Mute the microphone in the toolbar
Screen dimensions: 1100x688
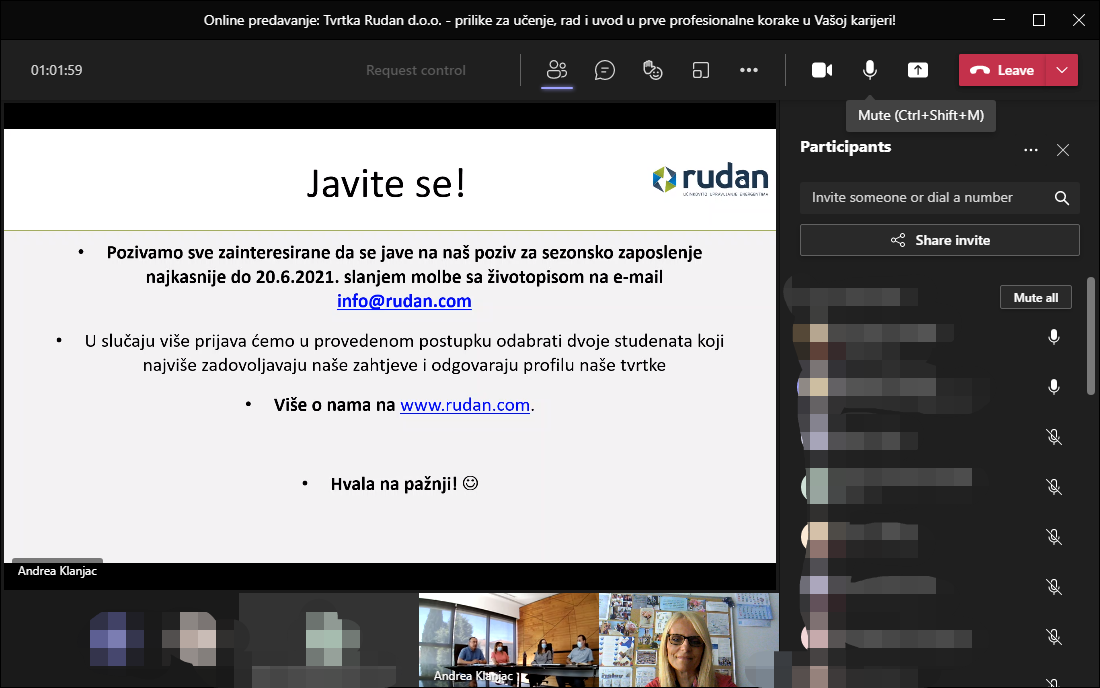870,70
